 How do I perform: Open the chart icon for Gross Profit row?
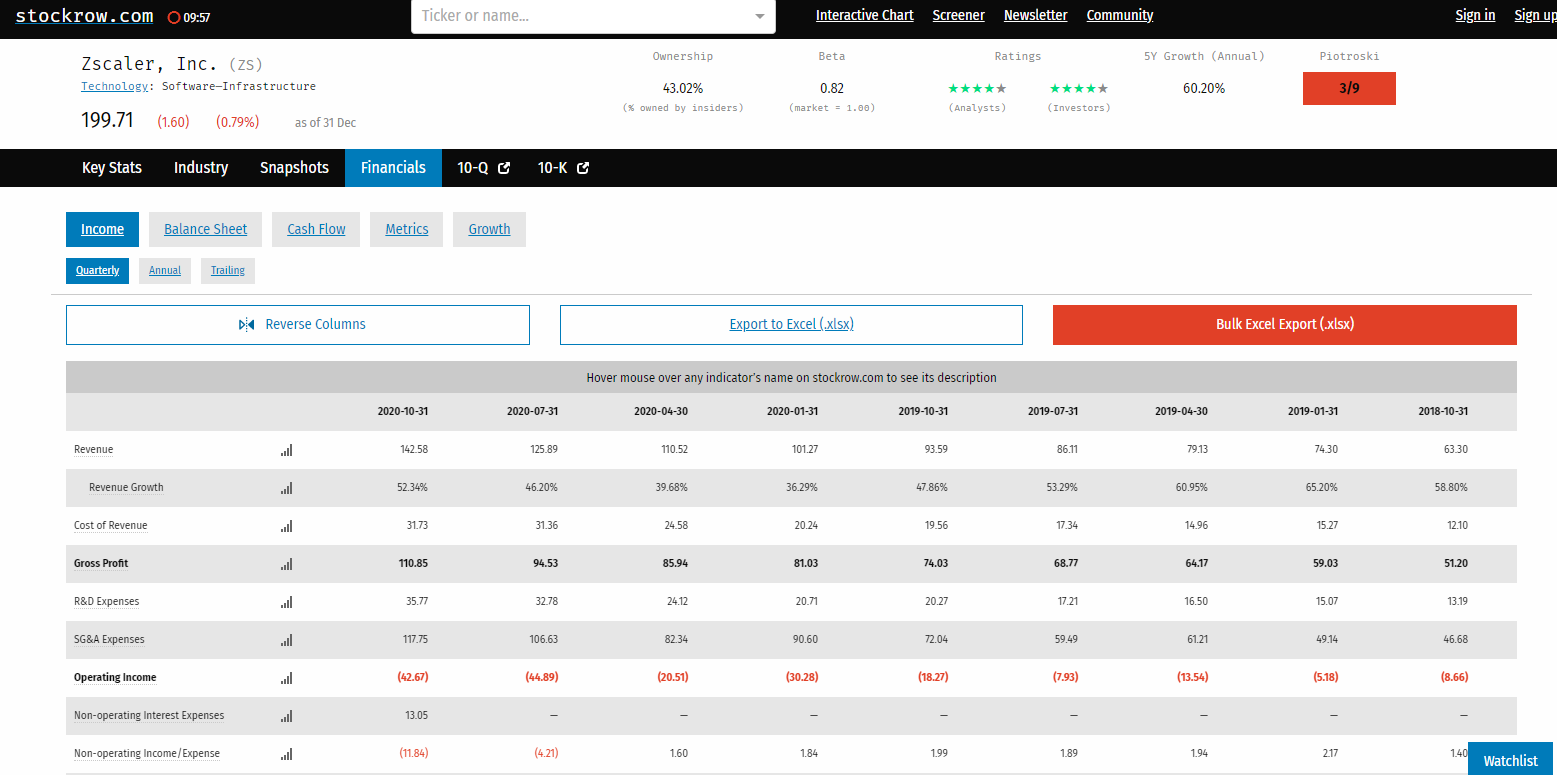[x=287, y=564]
